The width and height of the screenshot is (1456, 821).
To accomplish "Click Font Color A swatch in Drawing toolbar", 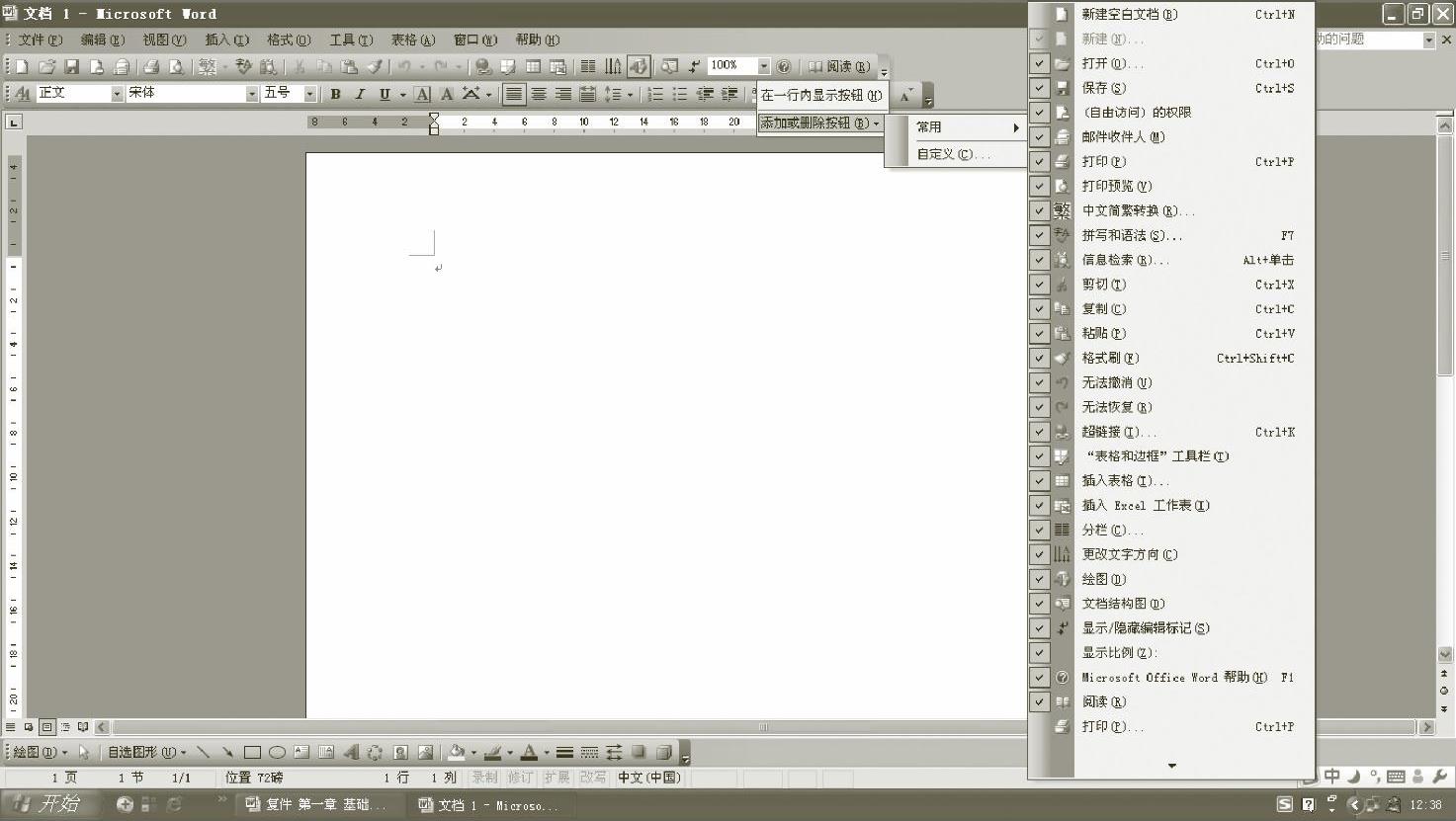I will (x=530, y=752).
